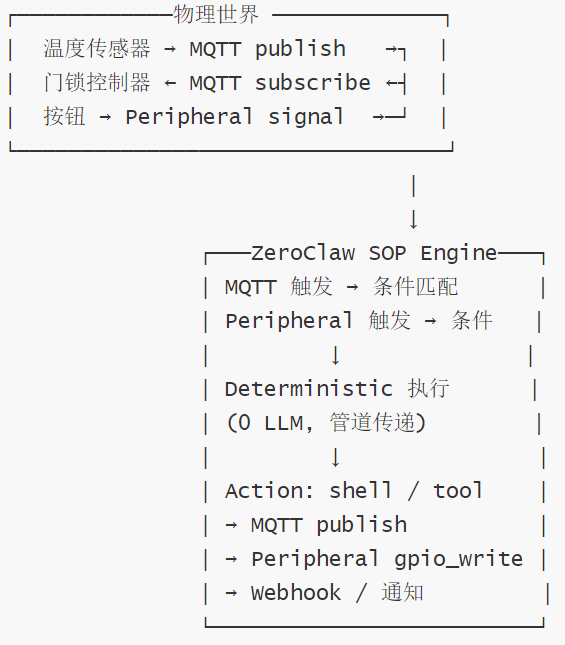Click the 门锁控制器 label

point(97,83)
